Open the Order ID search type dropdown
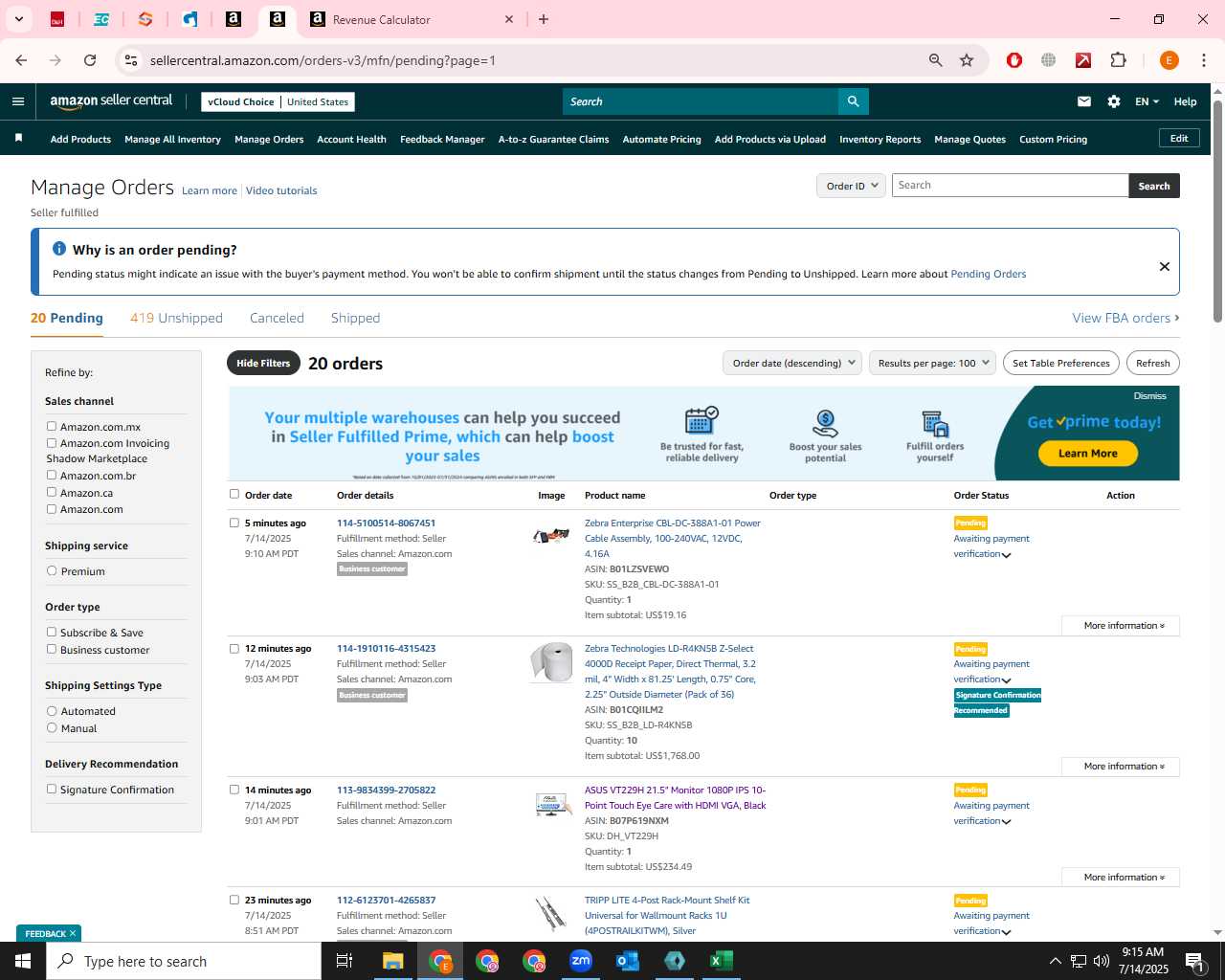 point(851,186)
